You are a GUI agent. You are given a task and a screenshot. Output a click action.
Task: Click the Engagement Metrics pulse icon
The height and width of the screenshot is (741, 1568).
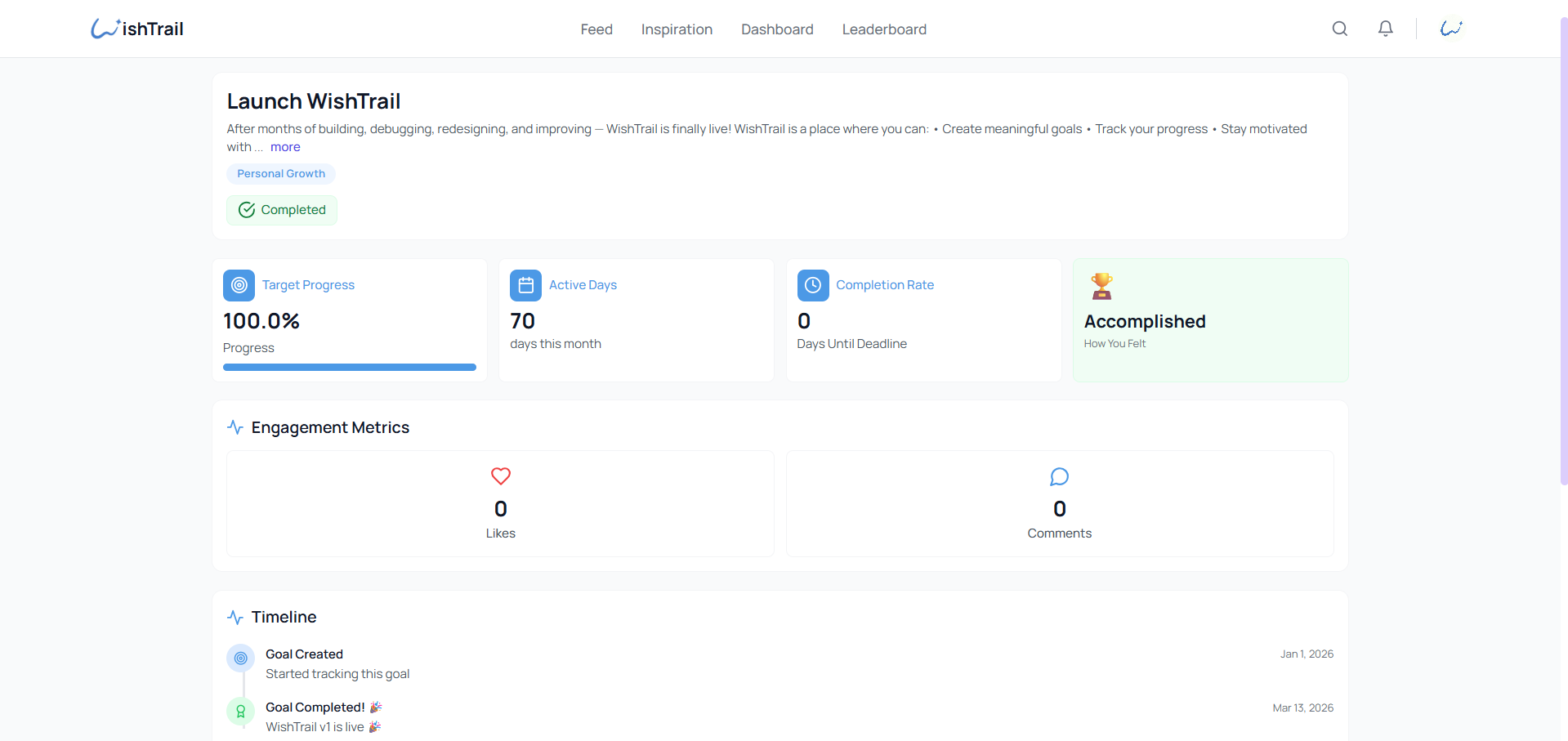235,427
